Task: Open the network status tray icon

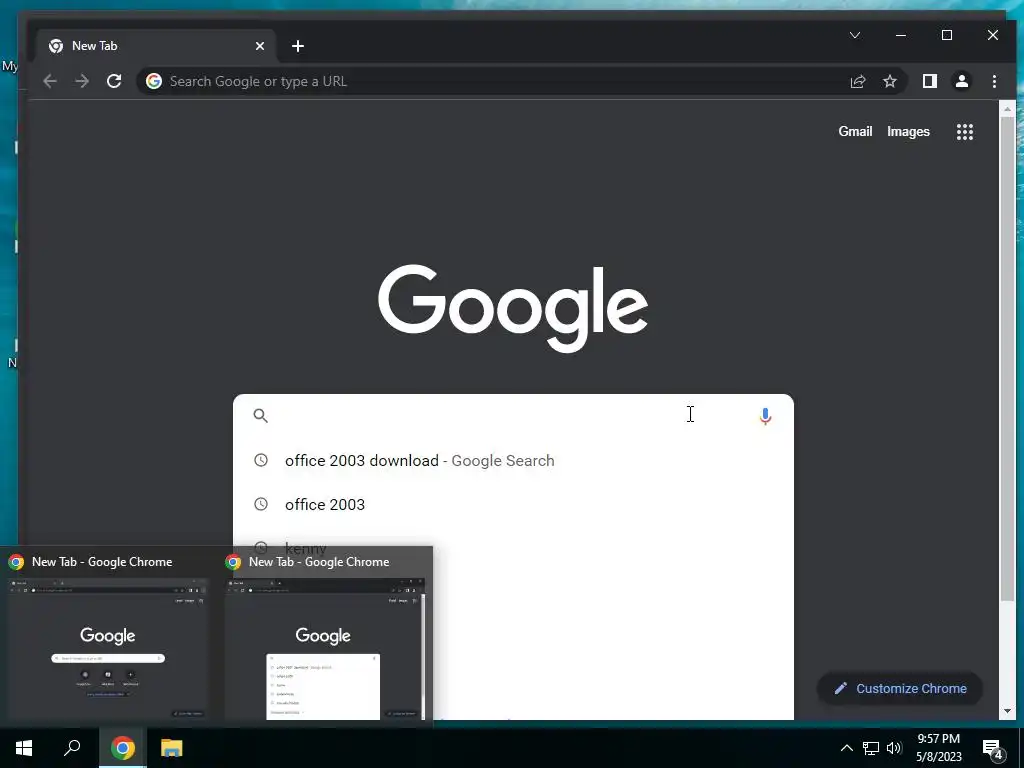Action: [871, 748]
